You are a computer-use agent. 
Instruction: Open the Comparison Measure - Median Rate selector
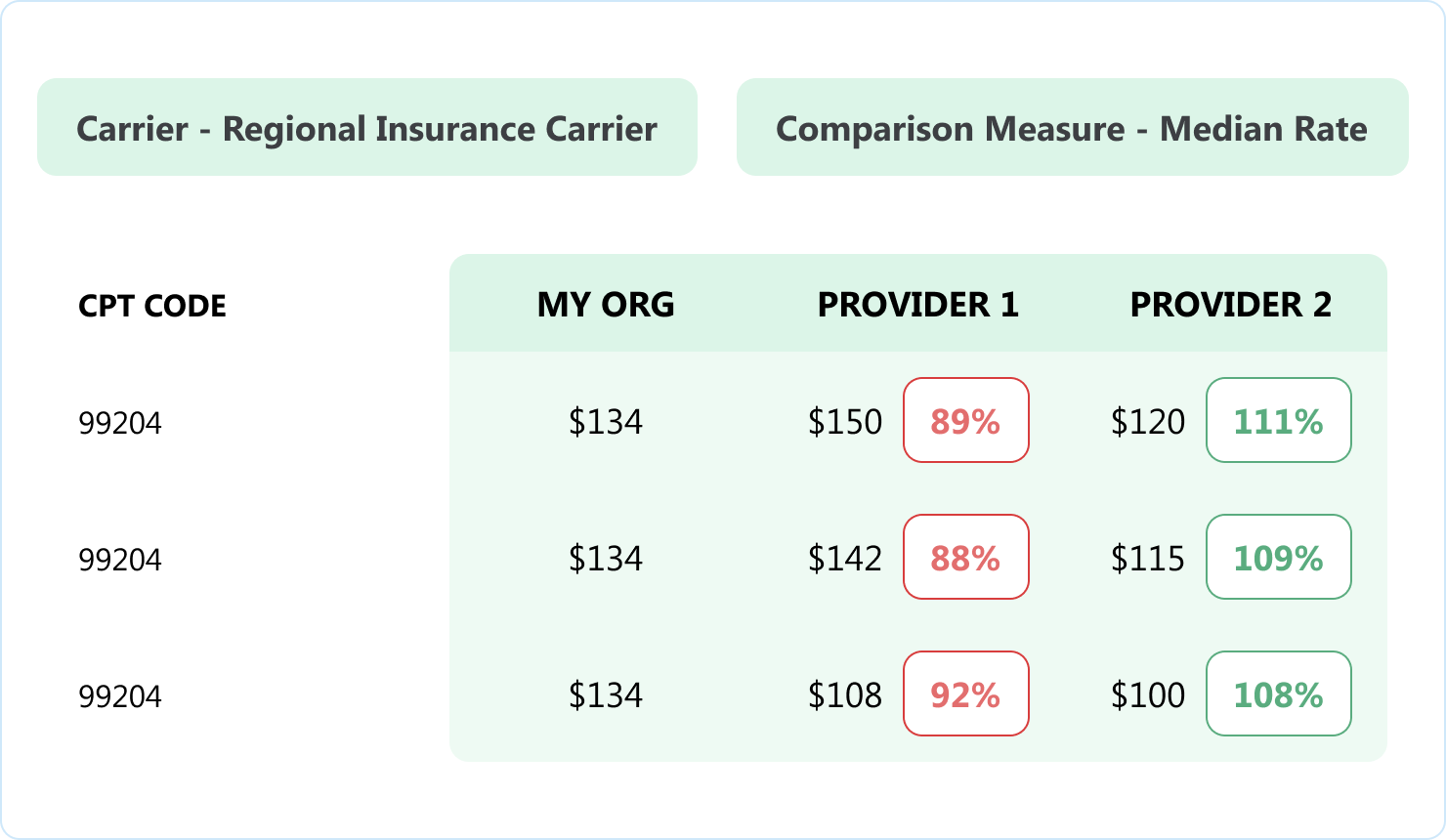[1072, 128]
